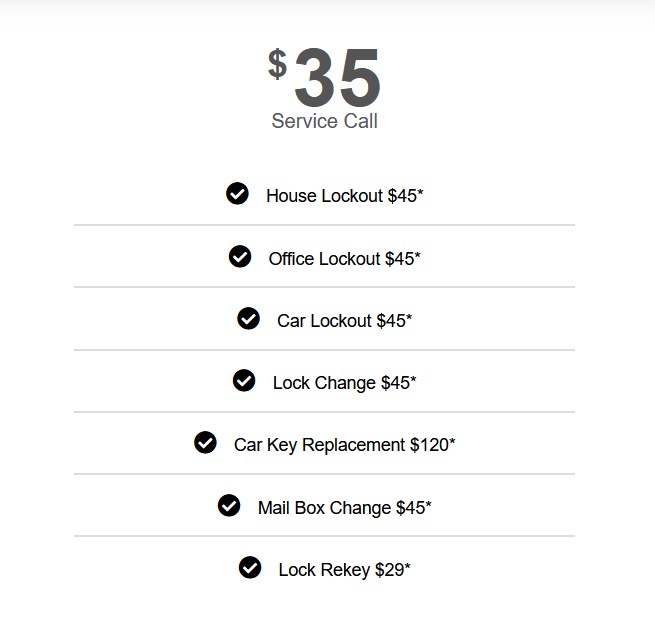Screen dimensions: 655x625
Task: Click the checkmark icon by Mail Box Change
Action: (229, 506)
